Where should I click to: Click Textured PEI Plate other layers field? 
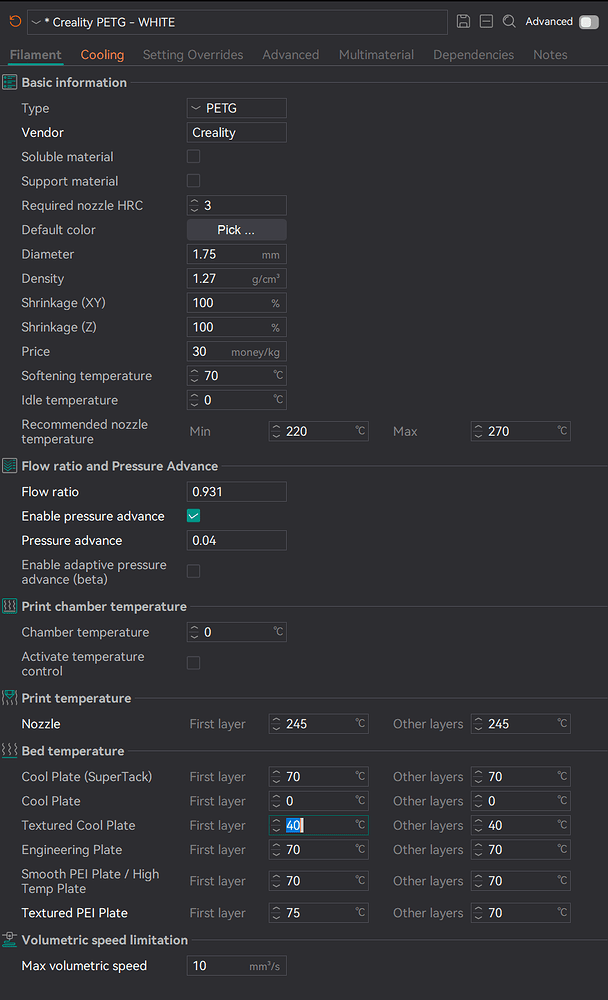point(521,913)
